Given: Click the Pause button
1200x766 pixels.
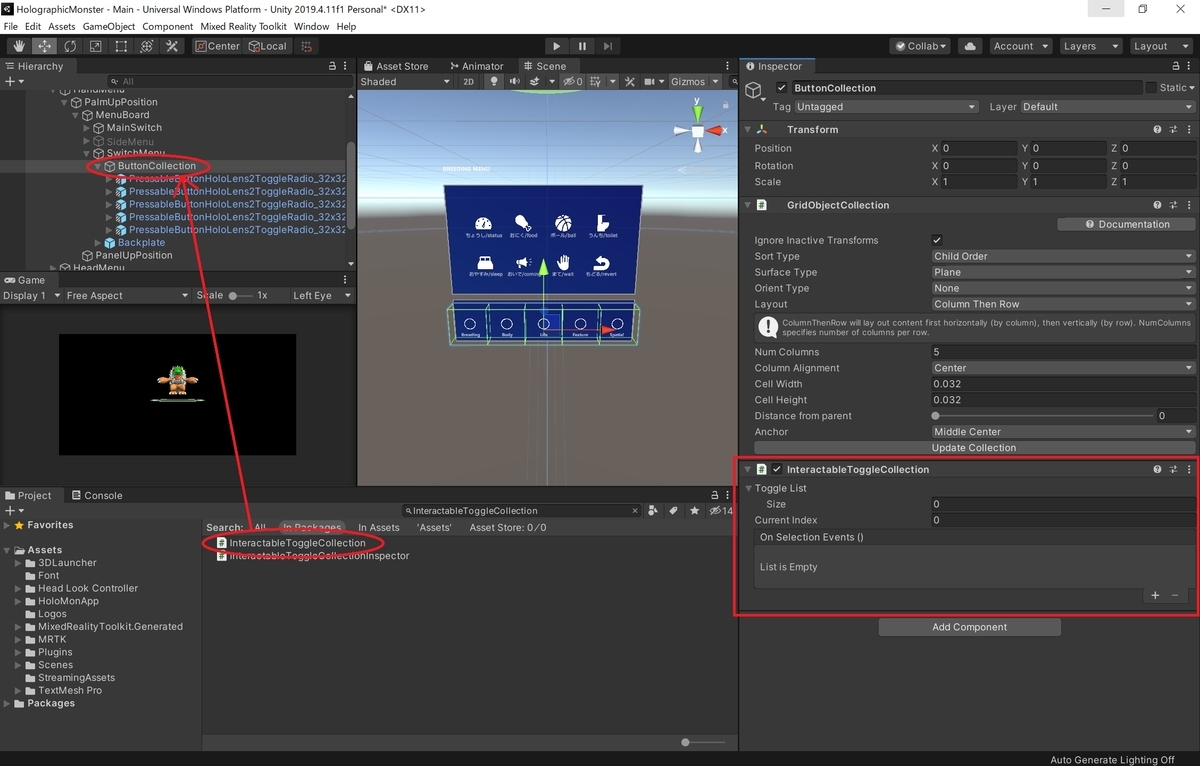Looking at the screenshot, I should (x=582, y=46).
